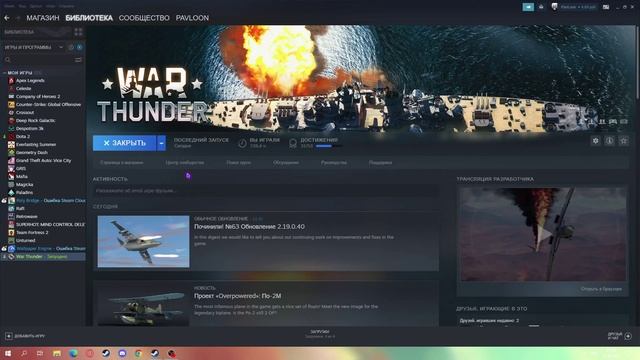Open the game info icon

point(609,141)
